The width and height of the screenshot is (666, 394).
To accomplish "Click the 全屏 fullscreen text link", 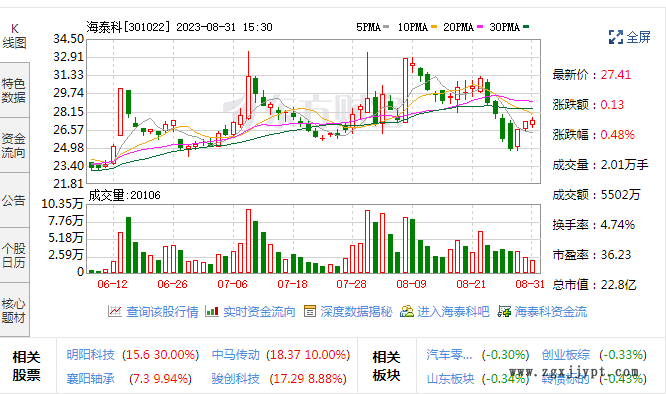I will [638, 37].
